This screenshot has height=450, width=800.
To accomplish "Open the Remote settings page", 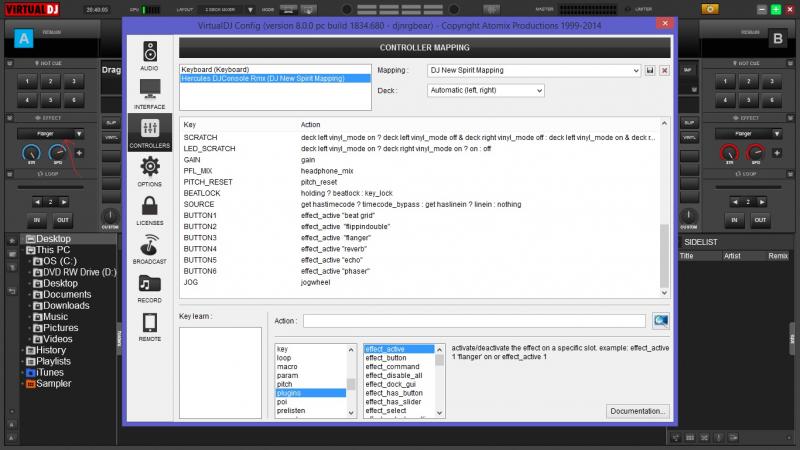I will click(x=149, y=327).
